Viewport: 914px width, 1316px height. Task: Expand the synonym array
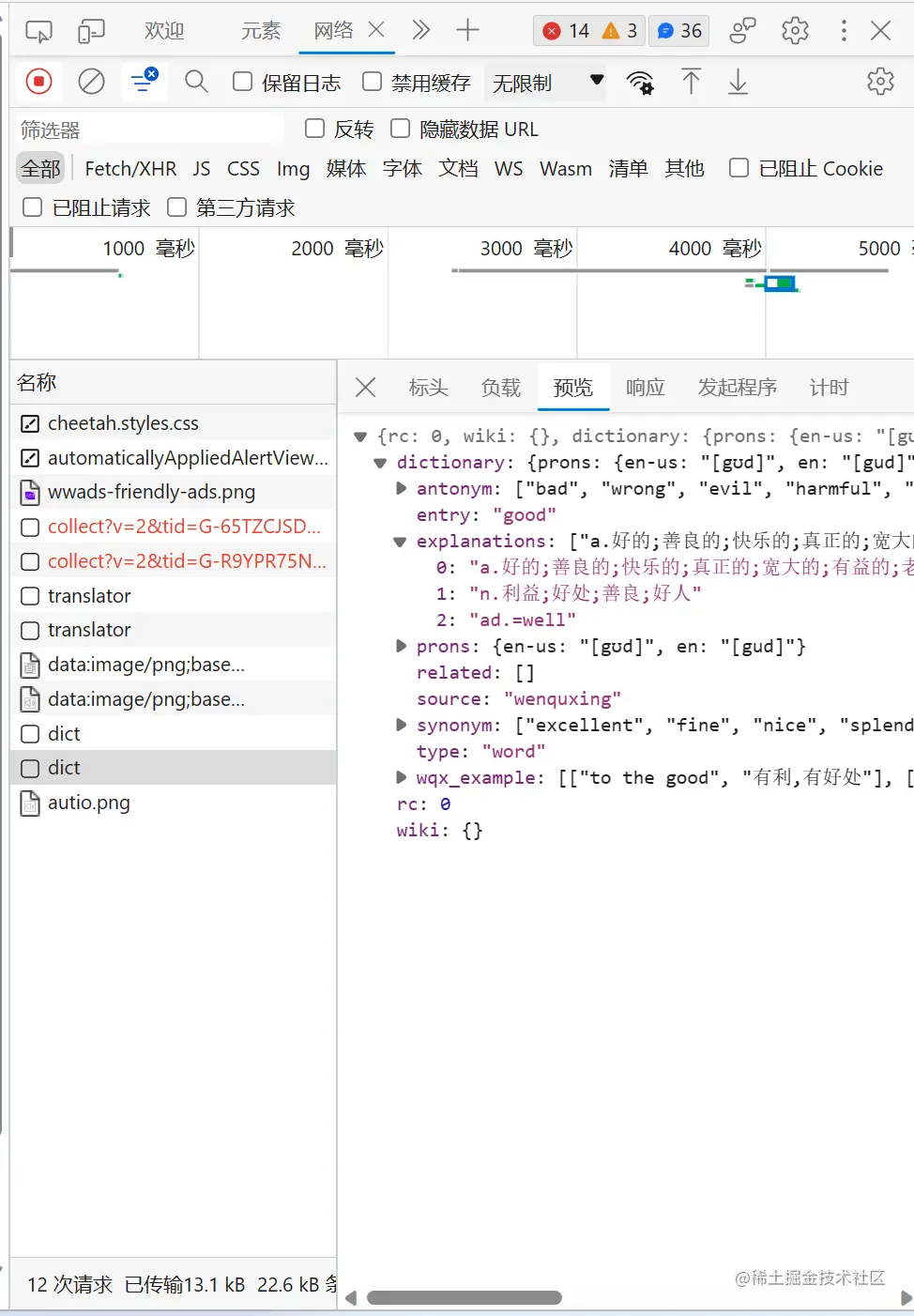coord(401,726)
